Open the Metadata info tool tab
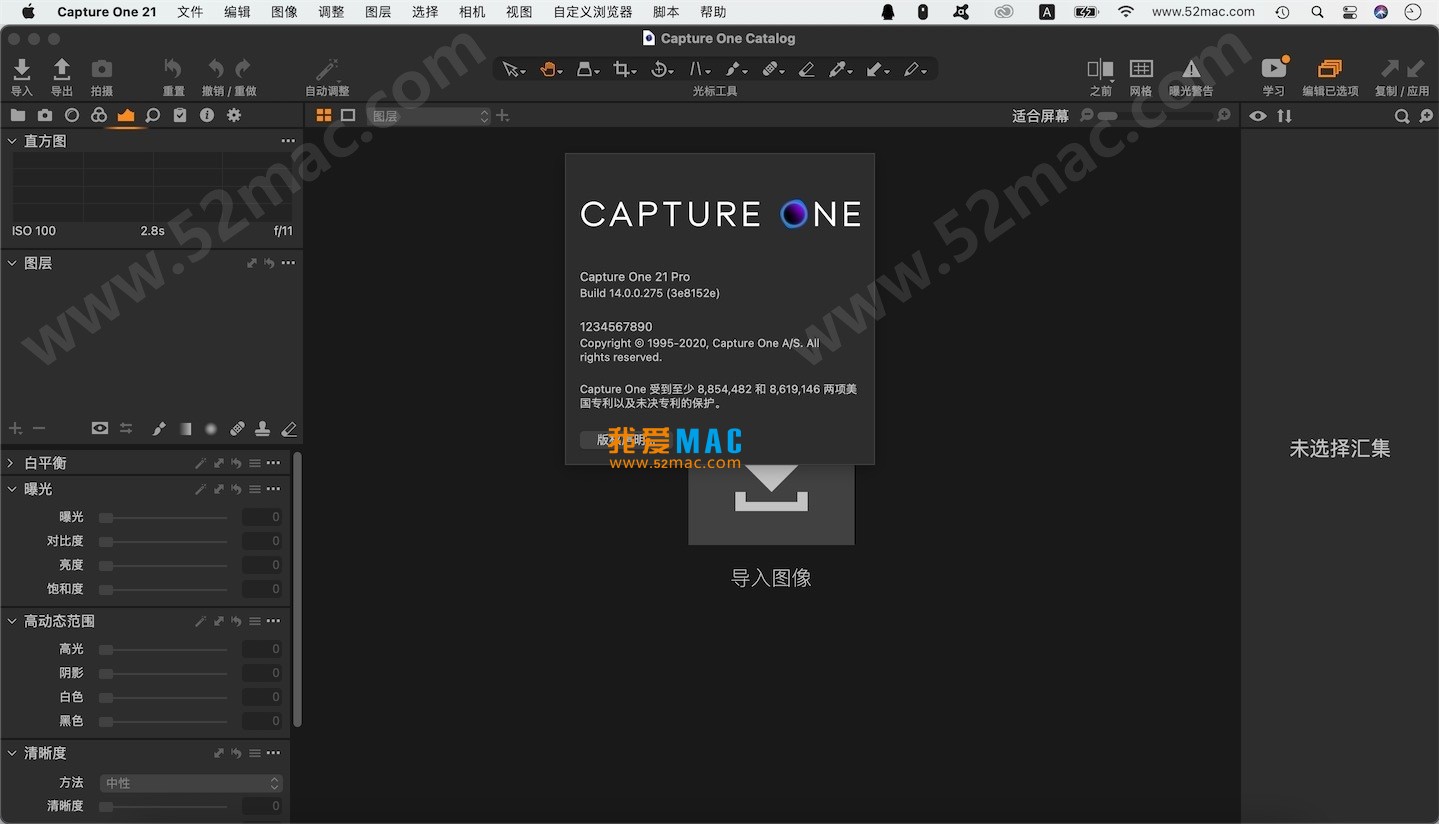The image size is (1439, 824). click(207, 114)
